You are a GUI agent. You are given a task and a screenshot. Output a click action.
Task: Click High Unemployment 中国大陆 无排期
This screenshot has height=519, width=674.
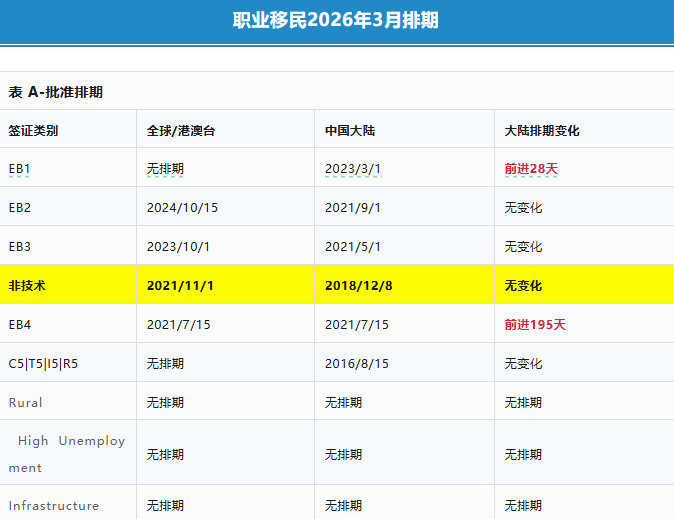click(343, 455)
